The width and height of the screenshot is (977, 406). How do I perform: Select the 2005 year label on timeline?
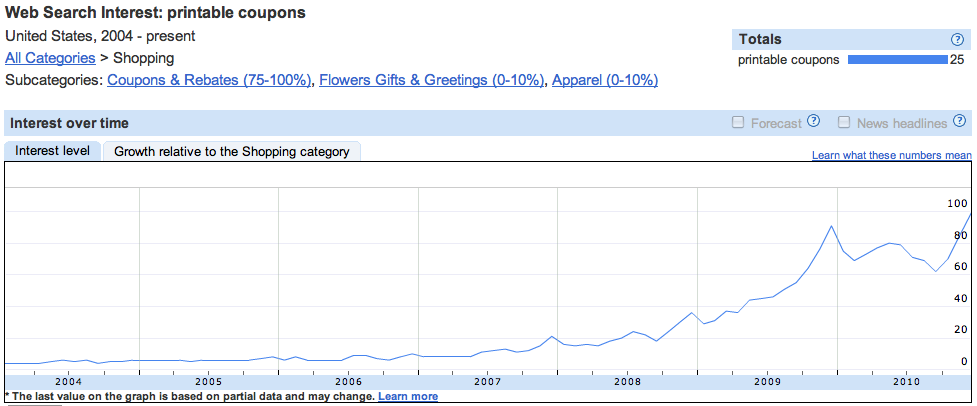(208, 380)
